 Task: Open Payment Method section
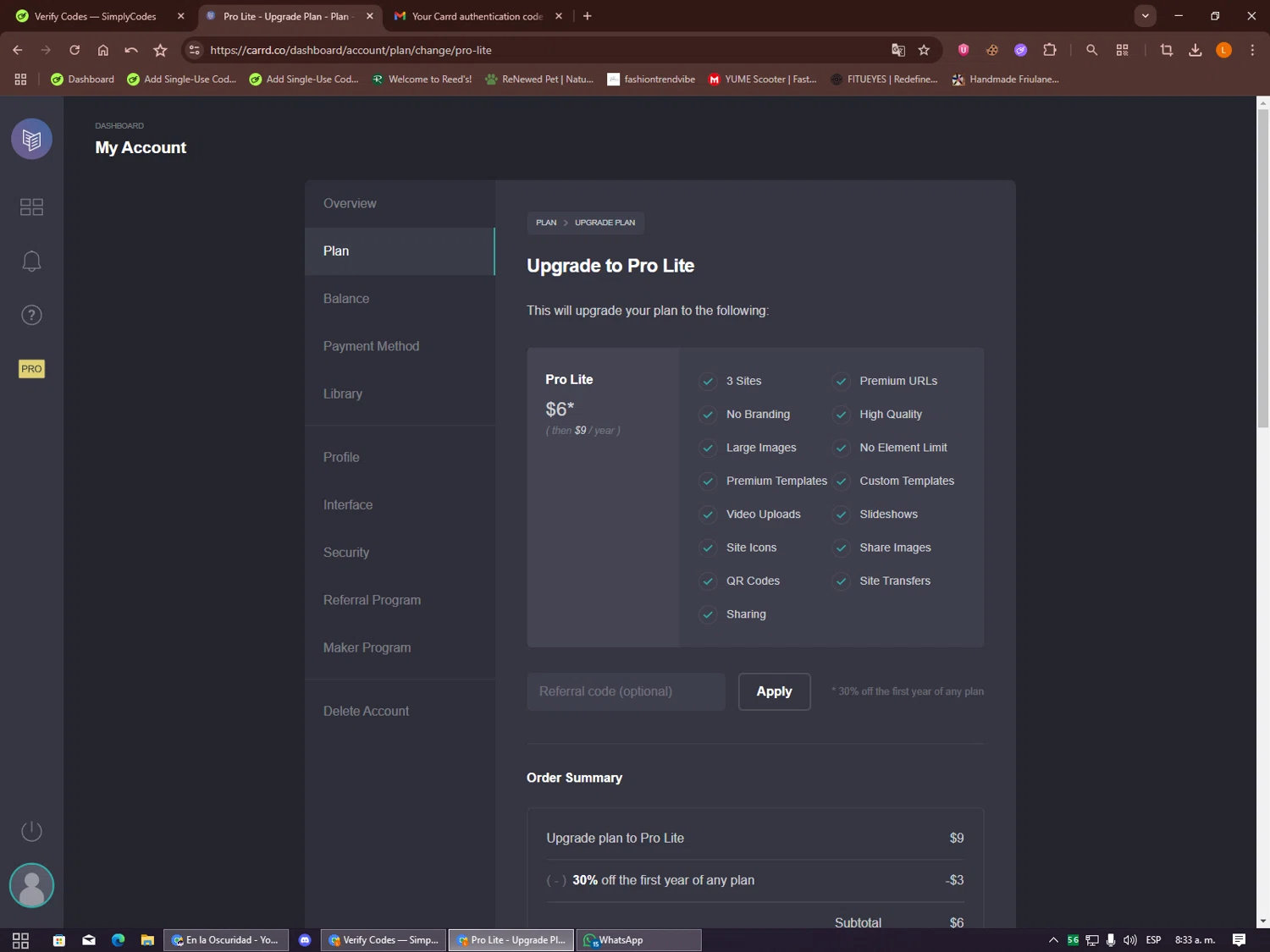(400, 346)
